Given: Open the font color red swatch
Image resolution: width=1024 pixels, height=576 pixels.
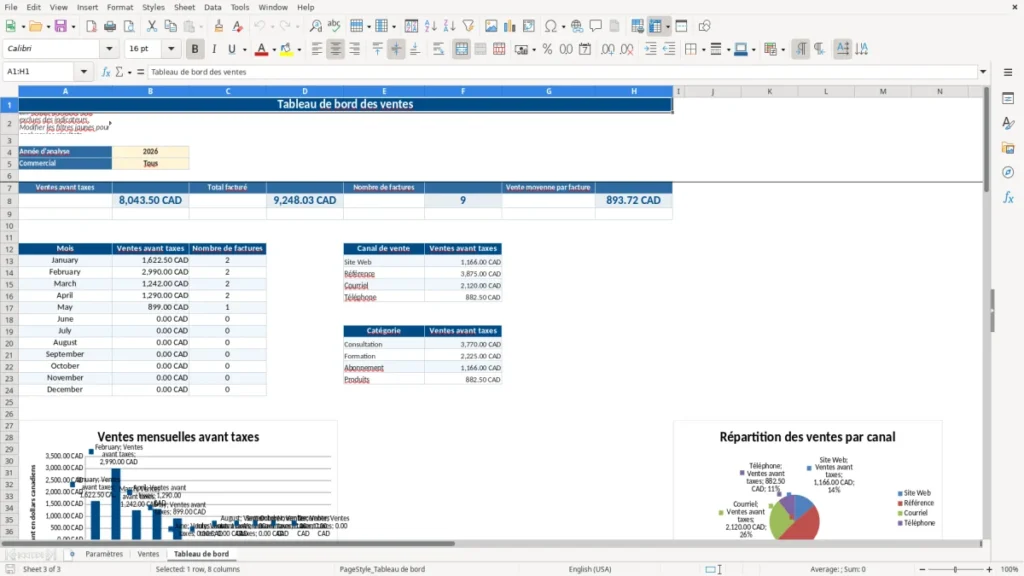Looking at the screenshot, I should click(x=261, y=49).
